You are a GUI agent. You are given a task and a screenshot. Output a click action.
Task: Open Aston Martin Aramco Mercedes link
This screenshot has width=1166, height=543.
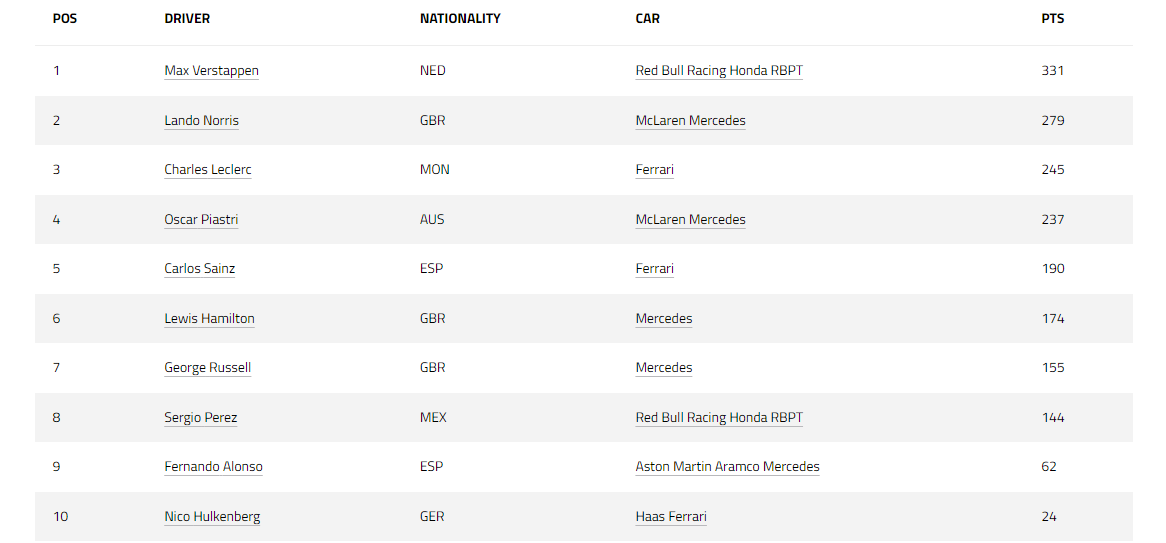(727, 467)
